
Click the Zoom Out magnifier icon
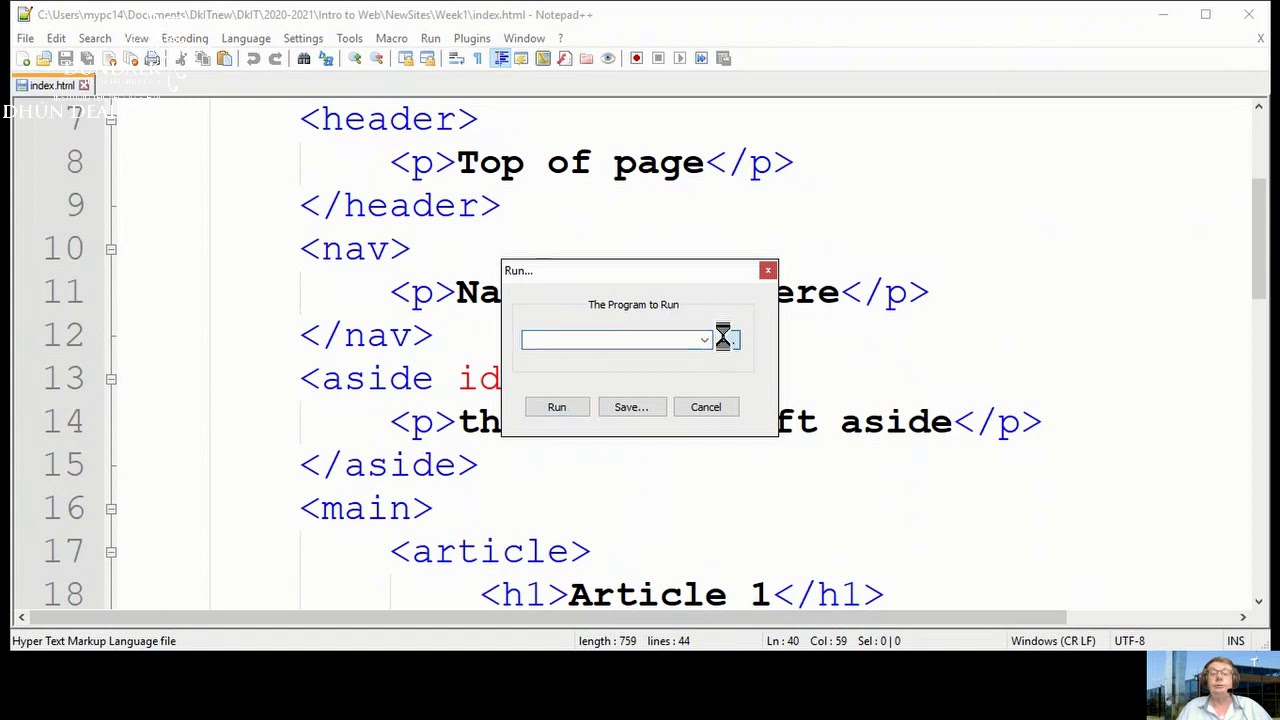coord(377,59)
